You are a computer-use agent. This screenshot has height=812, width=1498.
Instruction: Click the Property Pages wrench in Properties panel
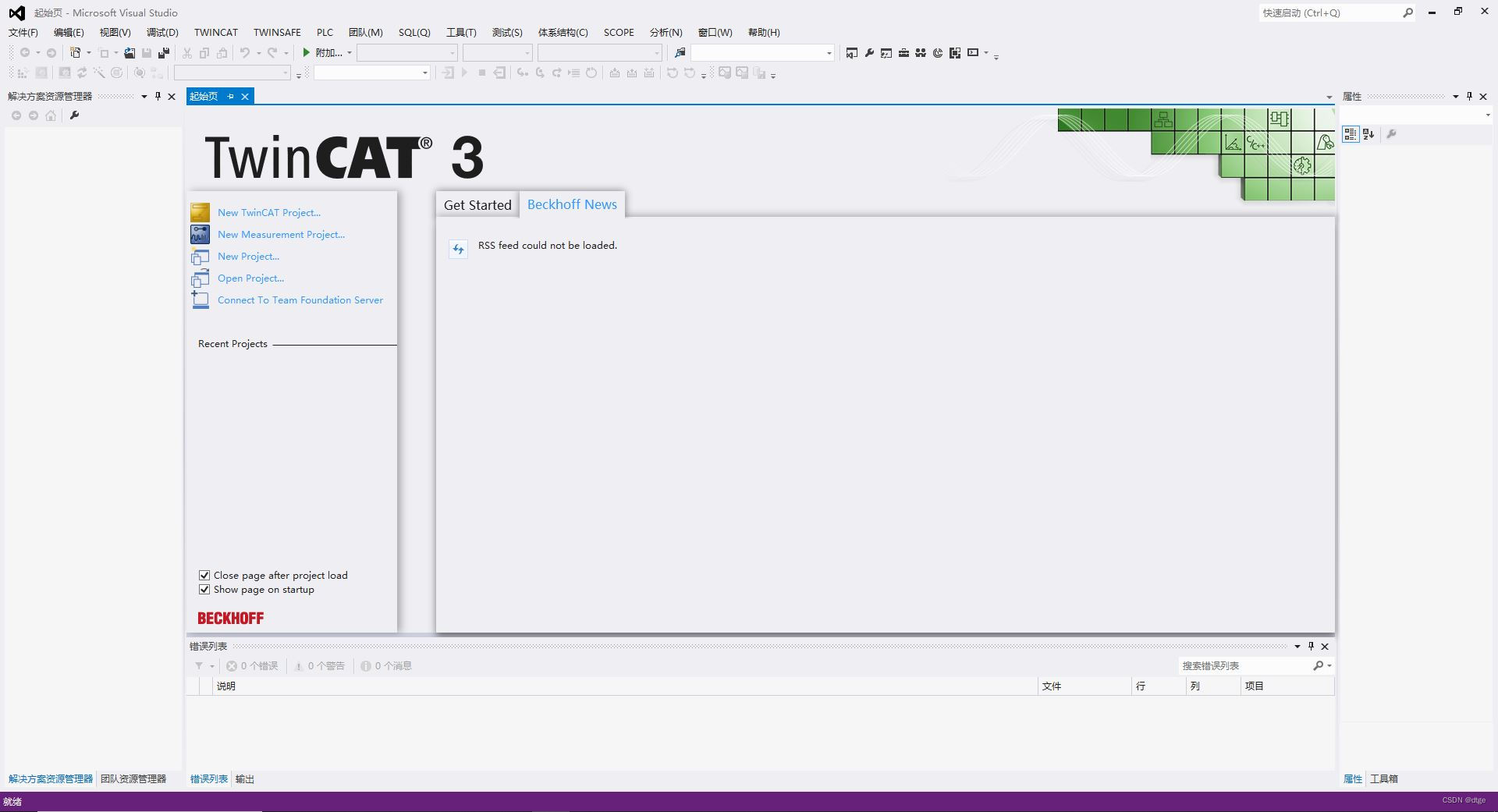(1391, 134)
